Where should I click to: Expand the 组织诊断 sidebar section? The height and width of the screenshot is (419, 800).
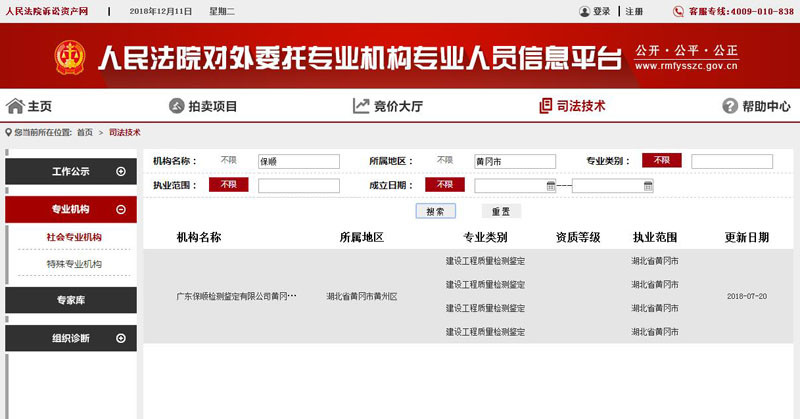[121, 338]
